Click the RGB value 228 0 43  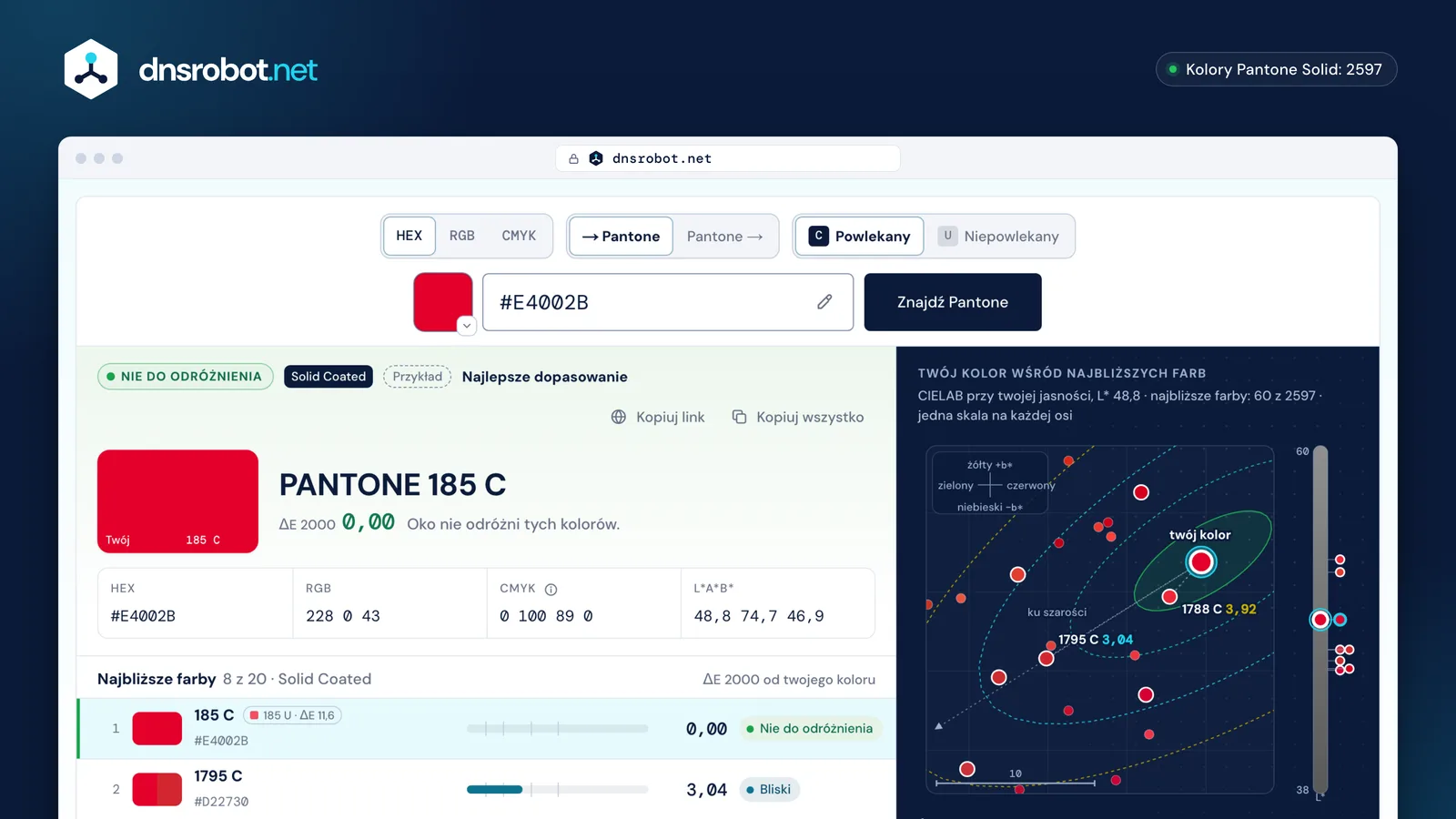point(343,616)
